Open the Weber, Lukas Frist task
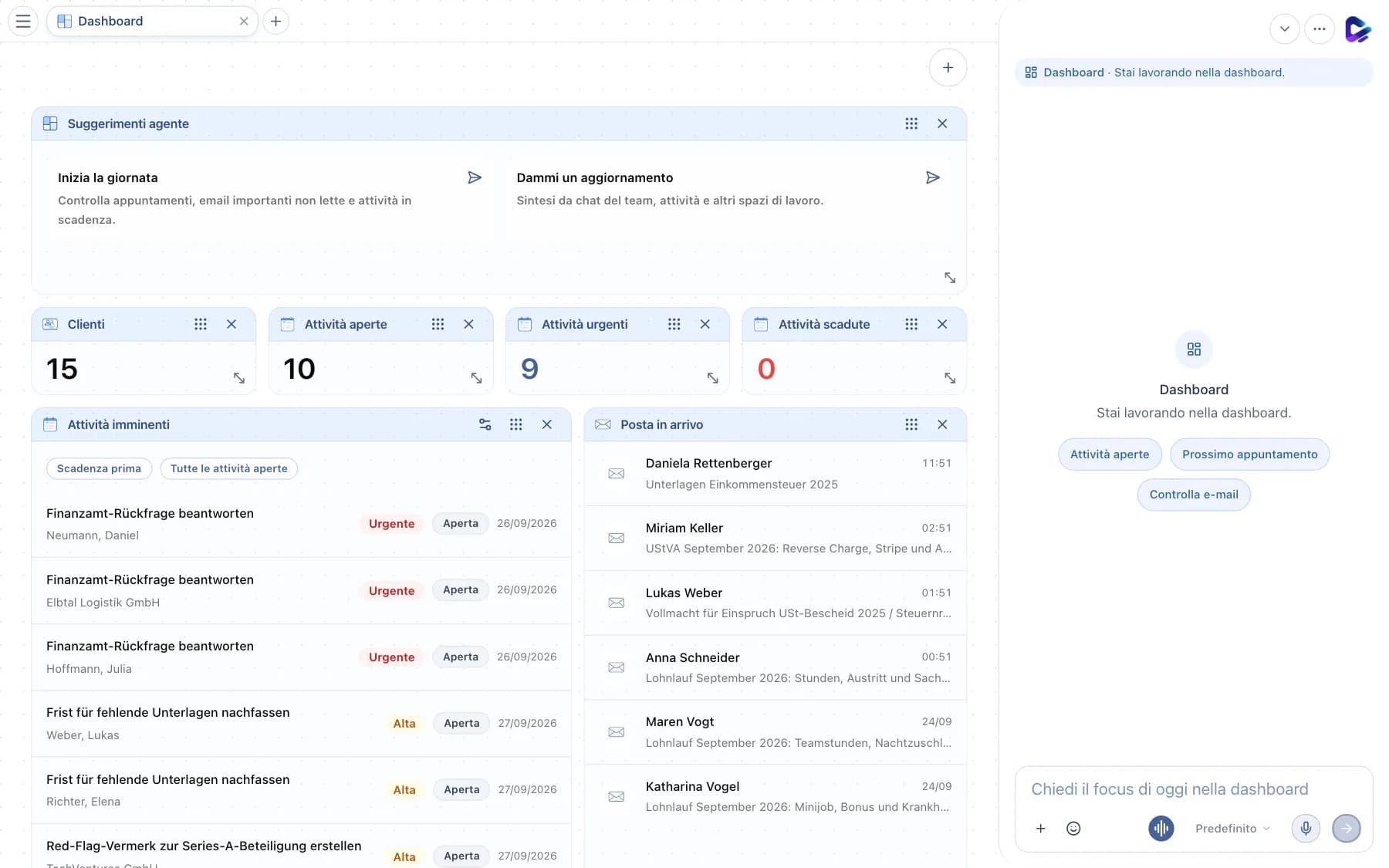The image size is (1389, 868). pos(301,724)
